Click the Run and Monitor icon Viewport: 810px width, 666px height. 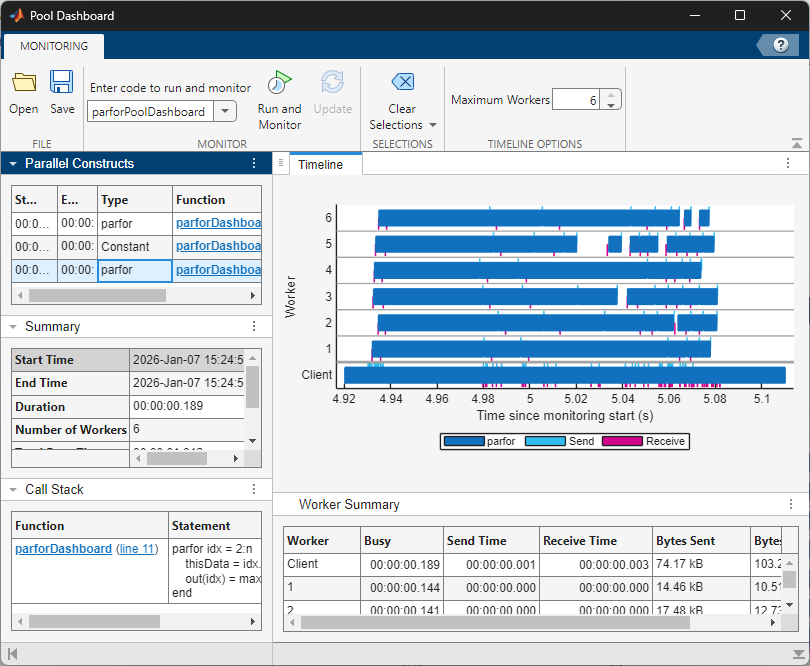279,83
